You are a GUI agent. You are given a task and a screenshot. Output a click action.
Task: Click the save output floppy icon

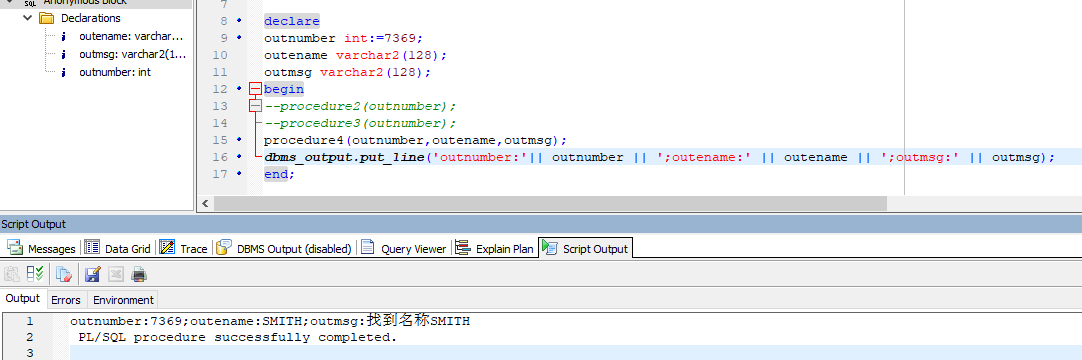tap(92, 274)
